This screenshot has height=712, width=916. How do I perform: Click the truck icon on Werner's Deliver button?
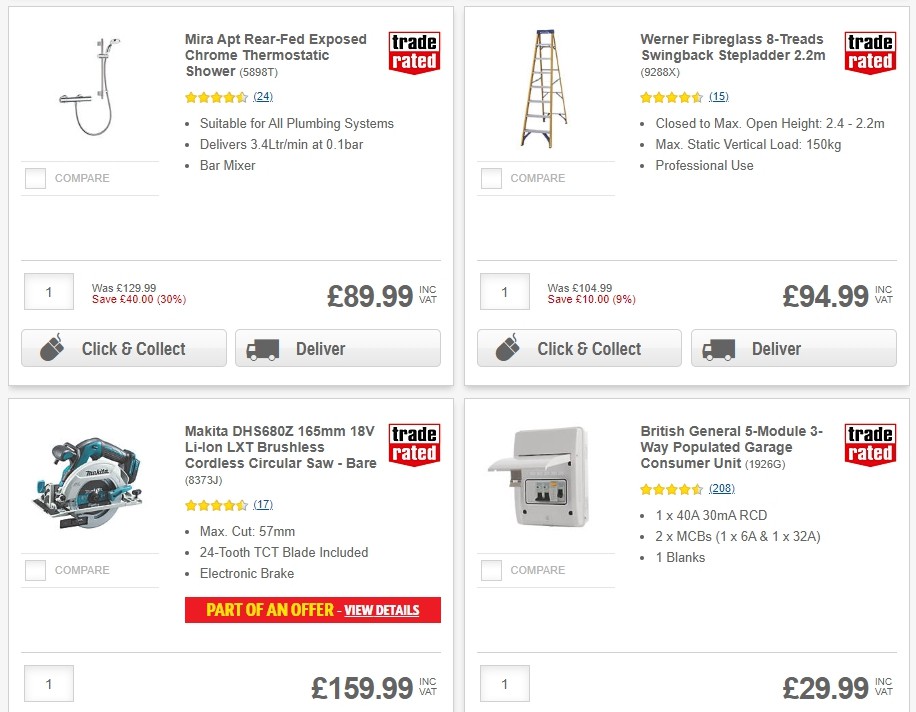(x=717, y=349)
